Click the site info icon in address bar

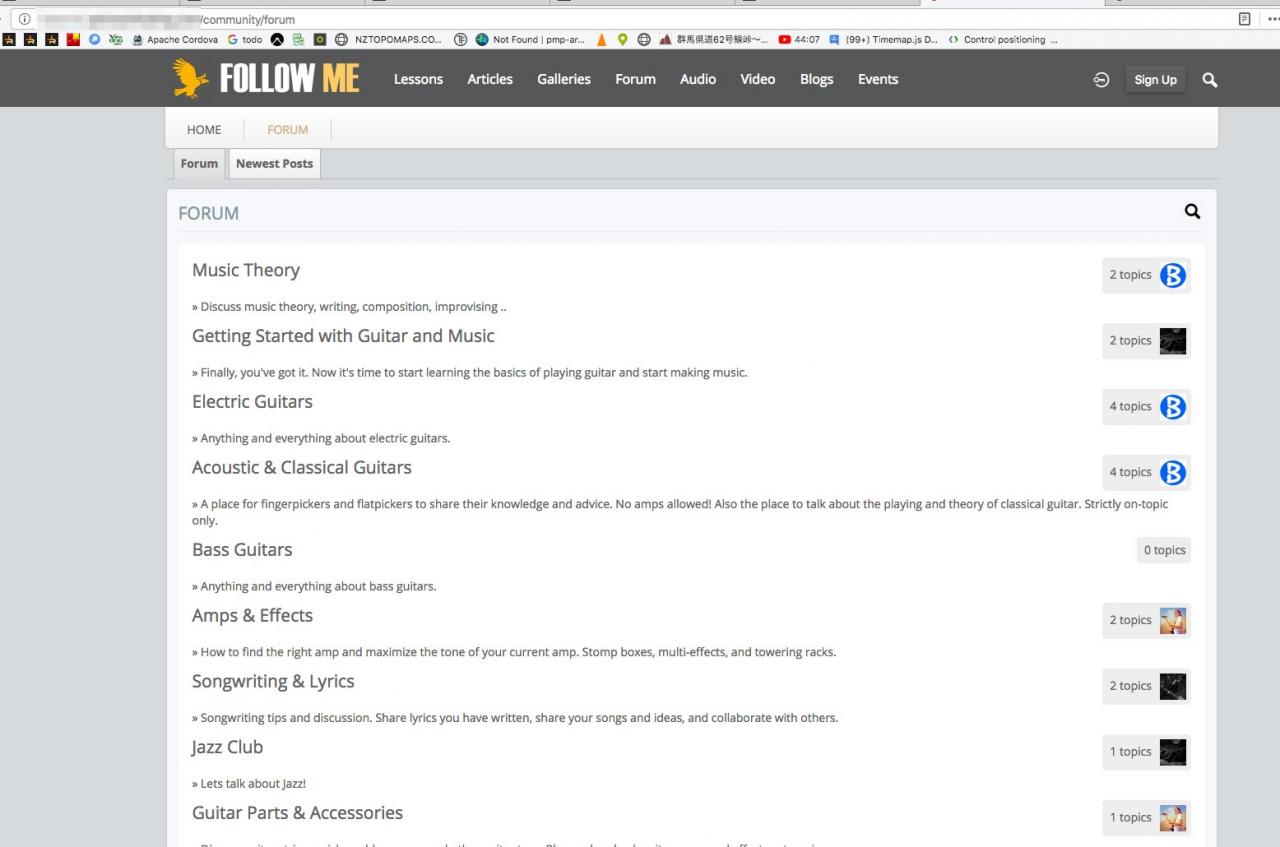24,19
